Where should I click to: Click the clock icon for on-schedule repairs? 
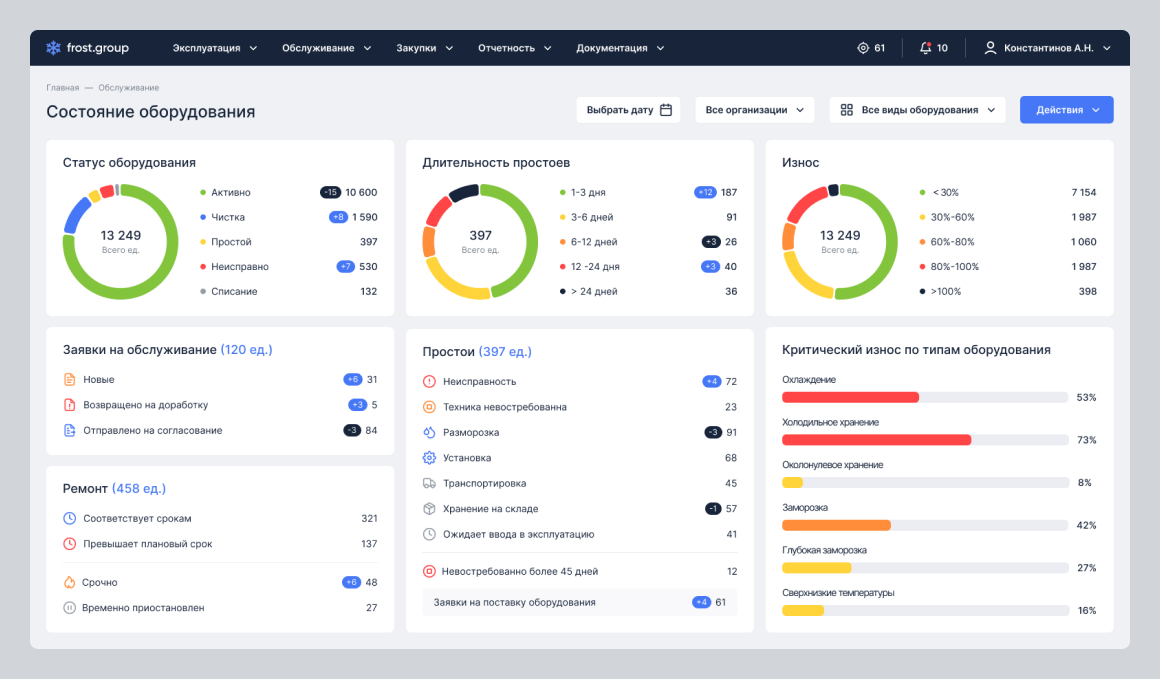pyautogui.click(x=70, y=518)
